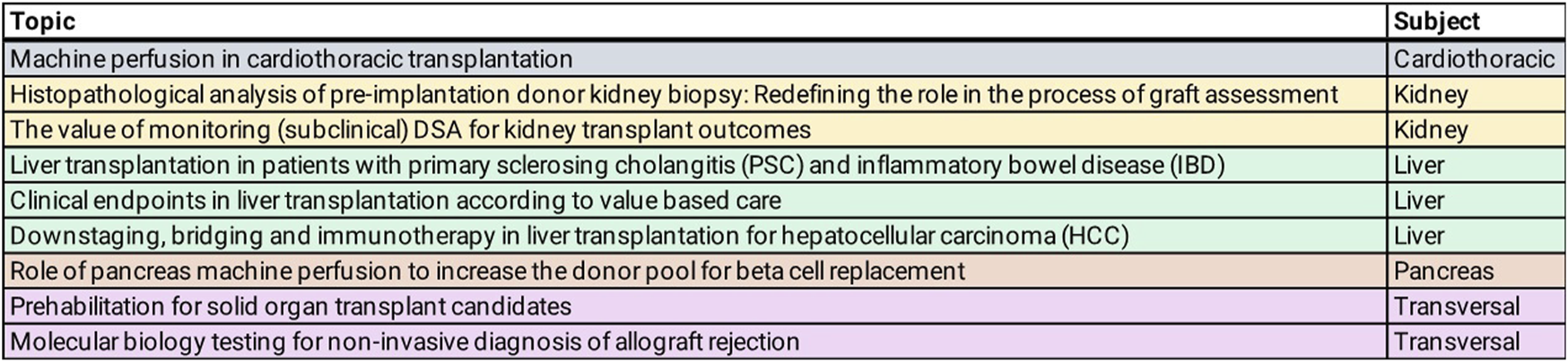Select the Subject column header cell
Image resolution: width=1568 pixels, height=362 pixels.
click(1476, 22)
